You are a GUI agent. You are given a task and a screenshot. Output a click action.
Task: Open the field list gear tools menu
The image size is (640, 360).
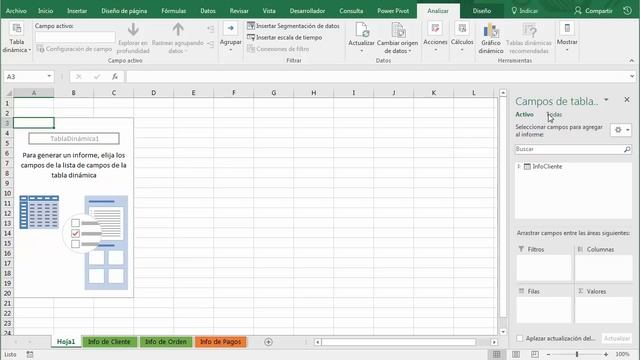(x=621, y=130)
